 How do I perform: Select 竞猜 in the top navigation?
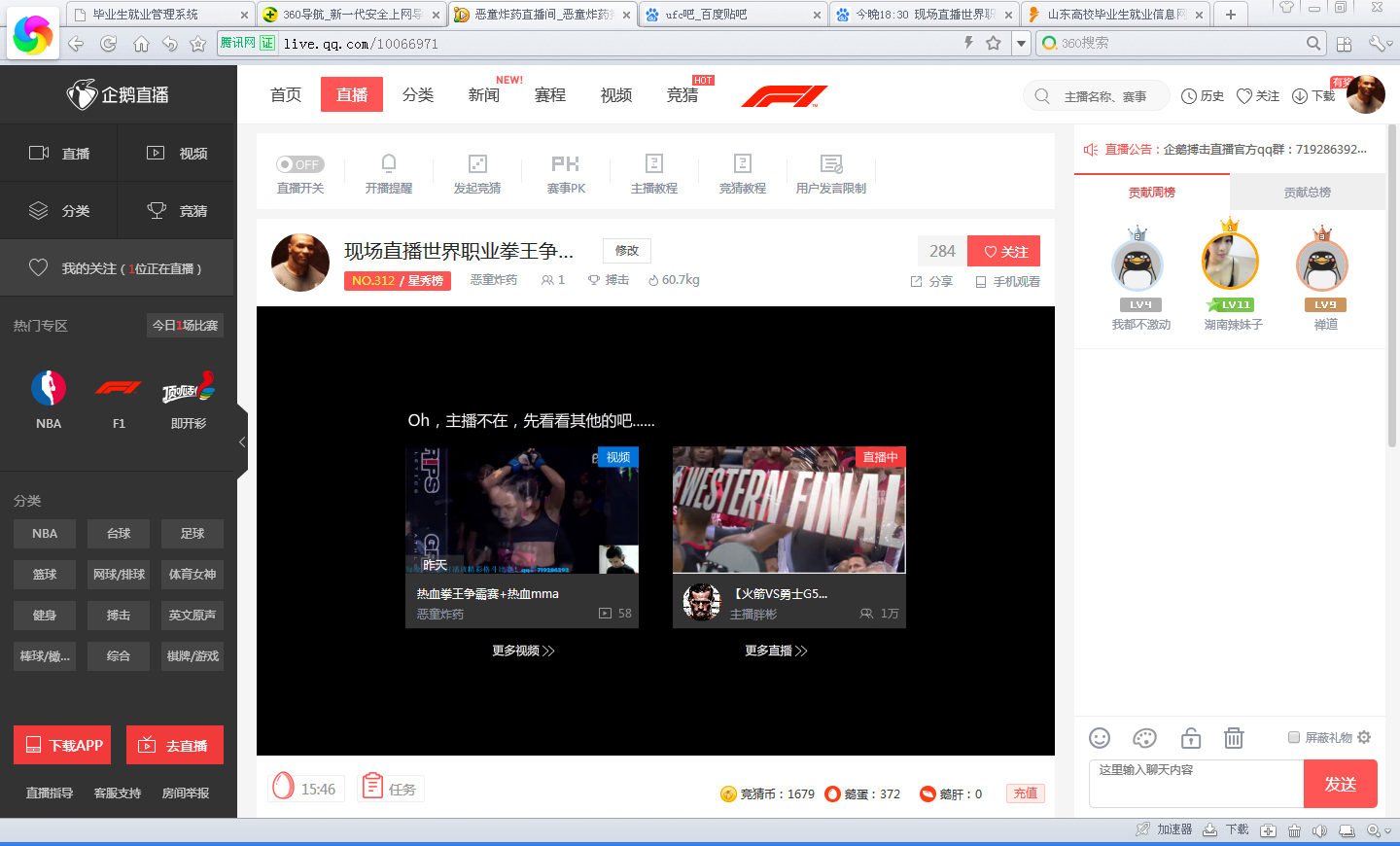[x=682, y=94]
